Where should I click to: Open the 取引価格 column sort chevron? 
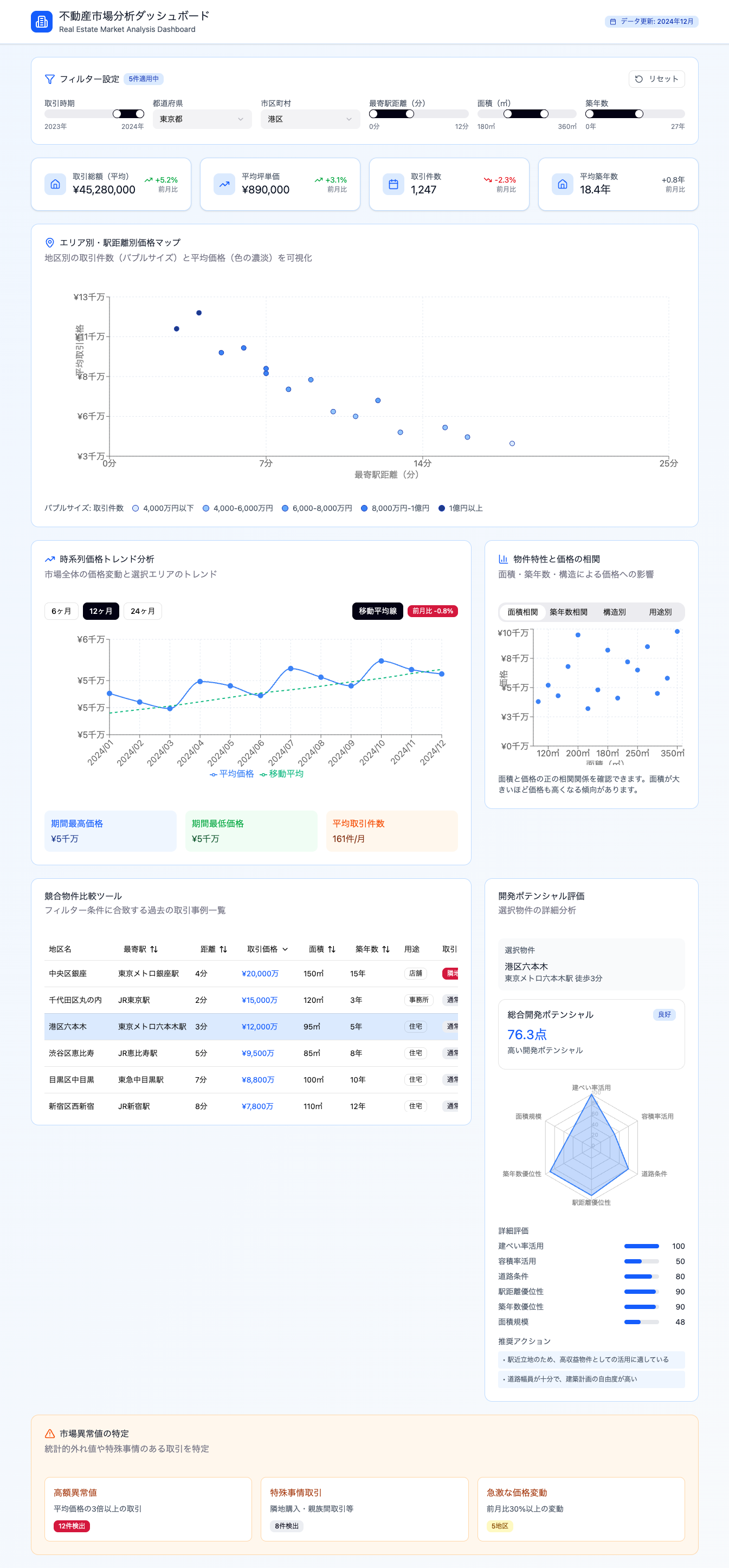pos(285,949)
